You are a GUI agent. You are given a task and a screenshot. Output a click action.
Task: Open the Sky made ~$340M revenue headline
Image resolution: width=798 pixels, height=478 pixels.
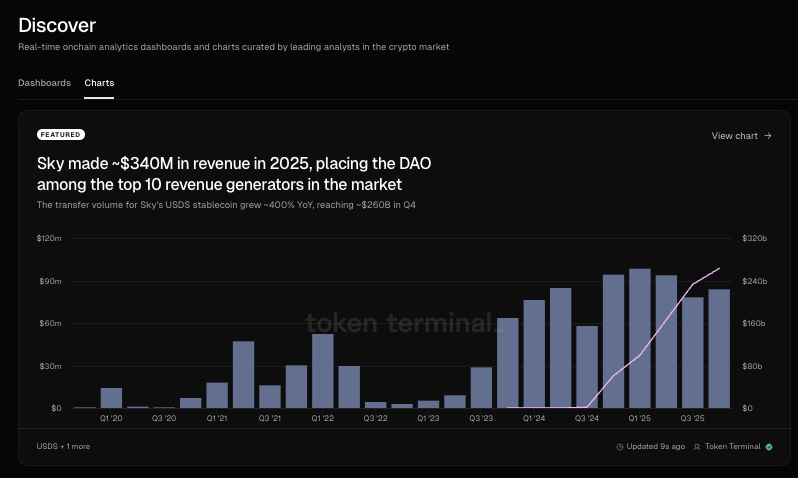(x=234, y=174)
